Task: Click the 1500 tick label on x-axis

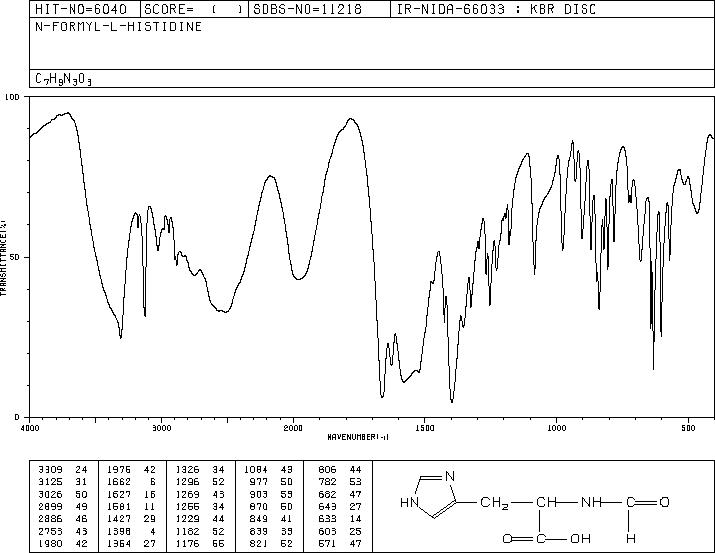Action: [425, 428]
